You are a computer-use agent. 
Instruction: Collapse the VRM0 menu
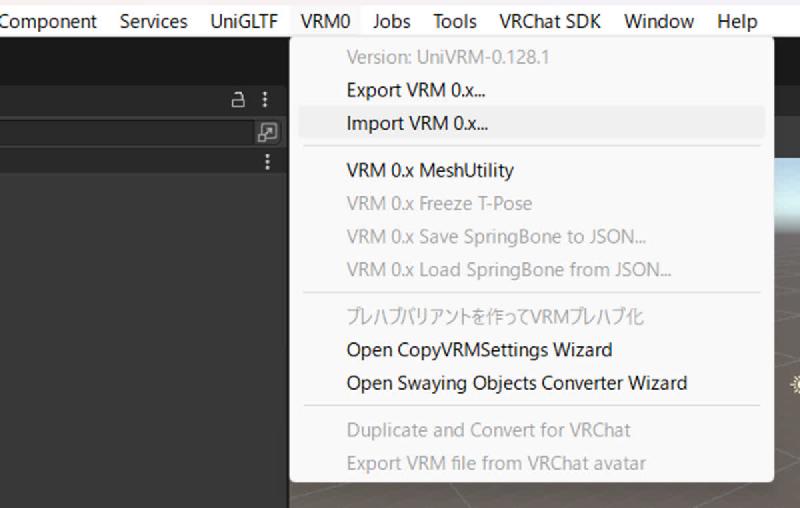(326, 21)
